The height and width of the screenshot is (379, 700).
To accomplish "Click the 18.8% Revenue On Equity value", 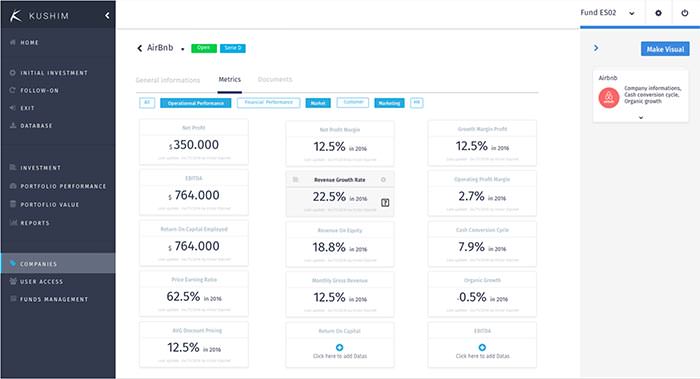I will click(x=329, y=247).
